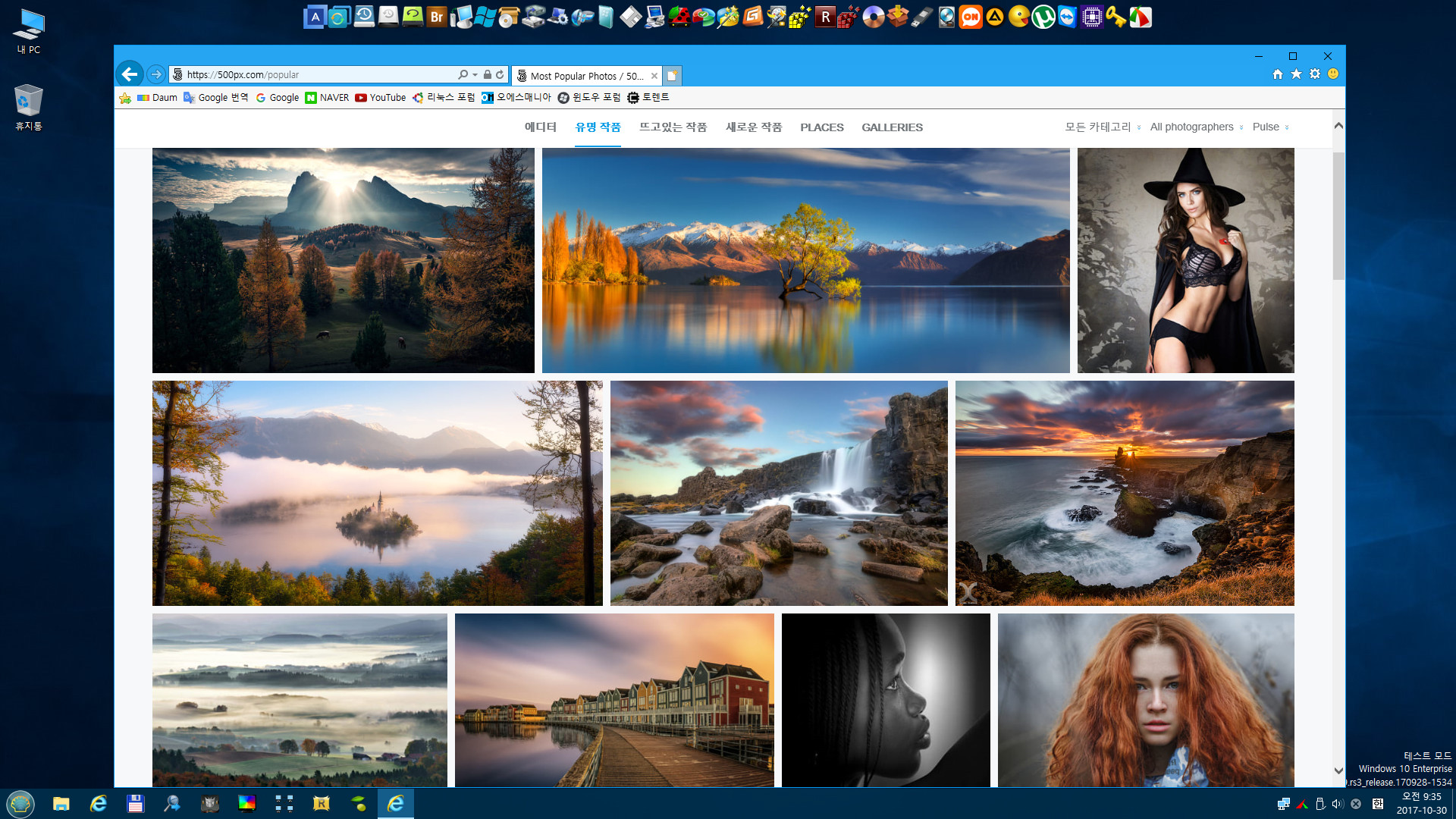Screen dimensions: 1456x819
Task: Open the 윈도우 포럼 bookmark
Action: coord(589,98)
